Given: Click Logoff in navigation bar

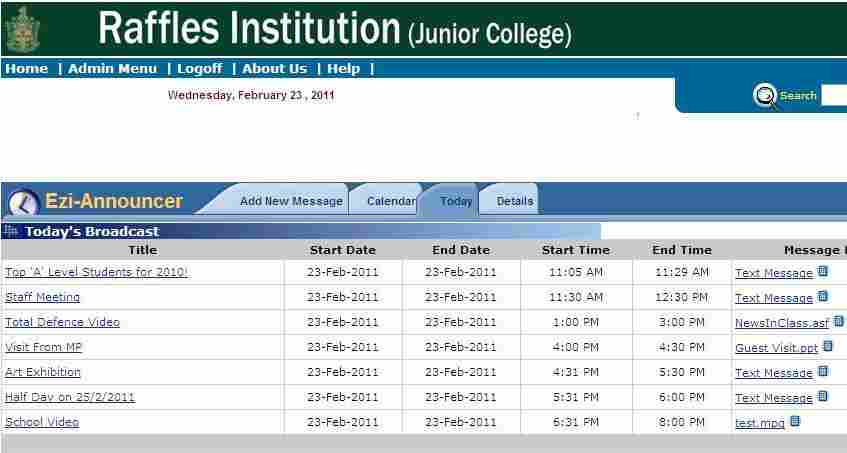Looking at the screenshot, I should pos(199,69).
